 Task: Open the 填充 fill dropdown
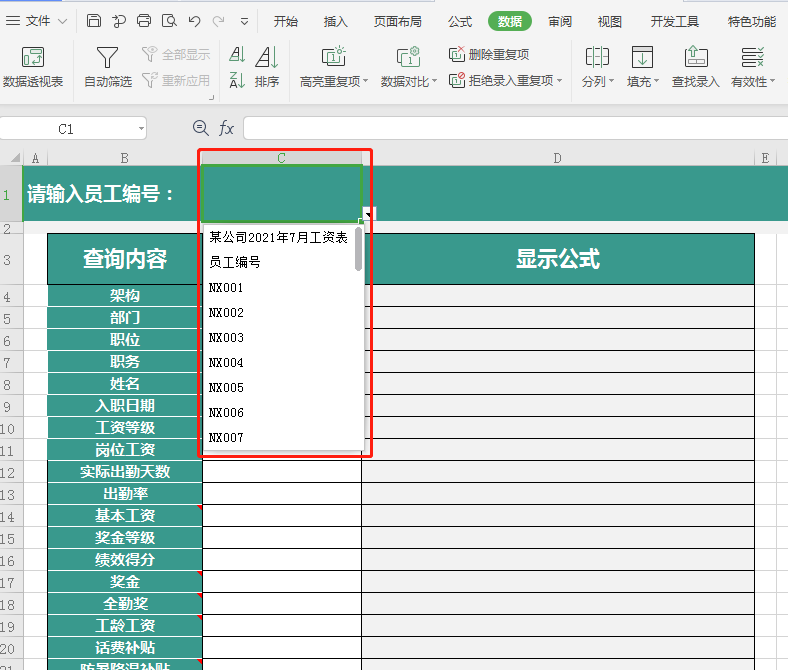point(642,67)
